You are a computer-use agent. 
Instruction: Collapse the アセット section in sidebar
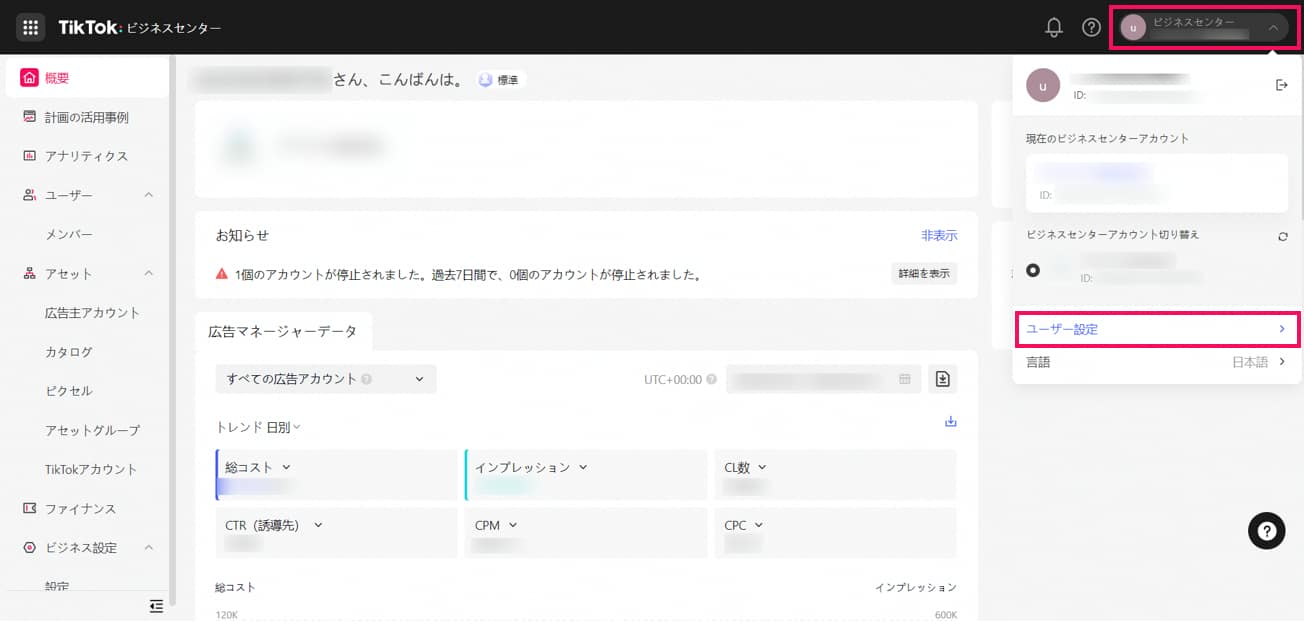click(149, 274)
